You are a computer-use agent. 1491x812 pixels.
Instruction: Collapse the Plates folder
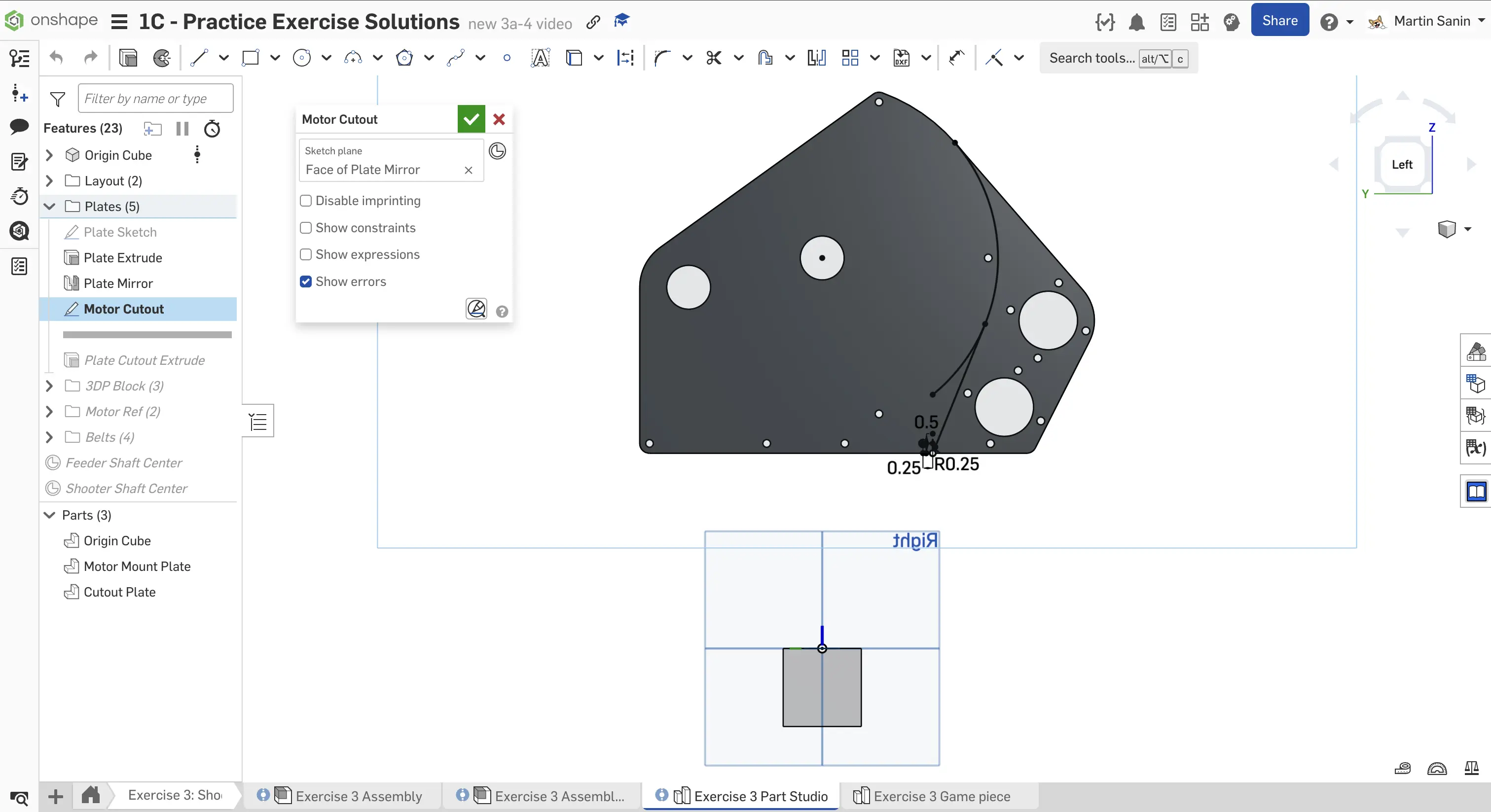tap(50, 207)
